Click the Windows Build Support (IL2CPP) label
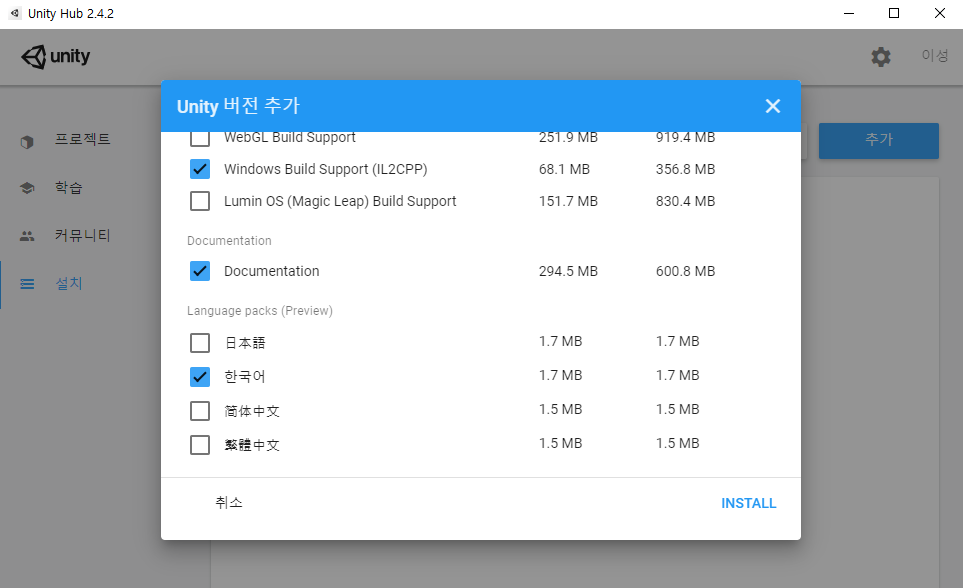The image size is (963, 588). click(326, 169)
